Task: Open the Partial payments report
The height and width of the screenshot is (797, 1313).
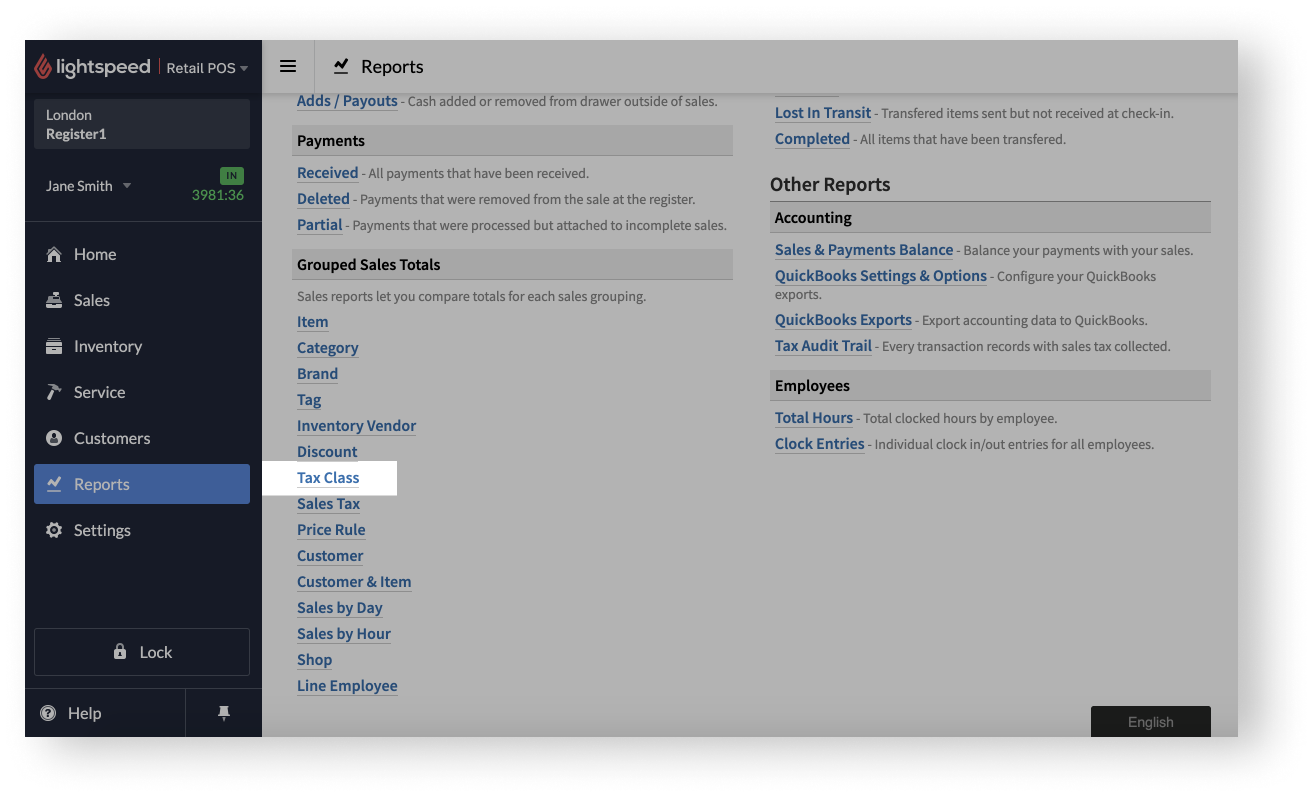Action: pos(319,225)
